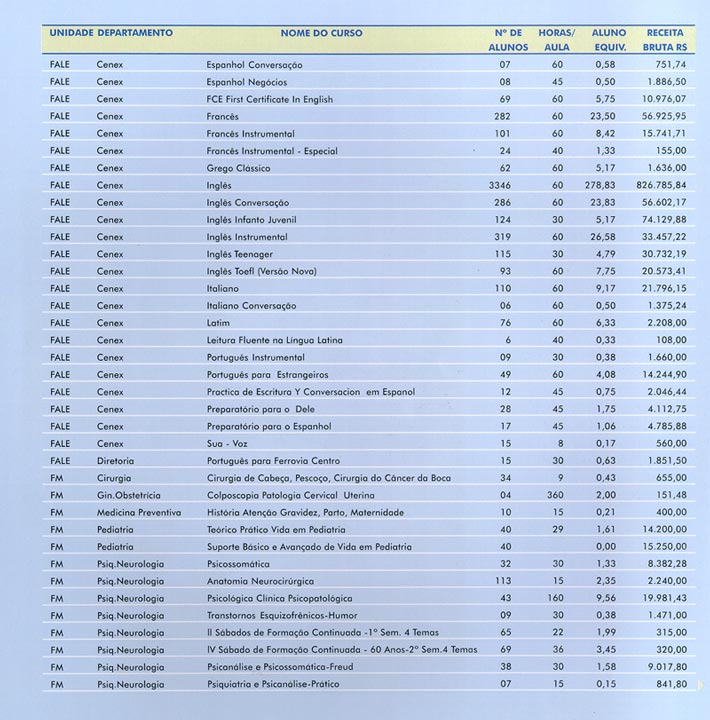Click the DEPARTAMENTO column header
Image resolution: width=710 pixels, height=720 pixels.
click(135, 33)
